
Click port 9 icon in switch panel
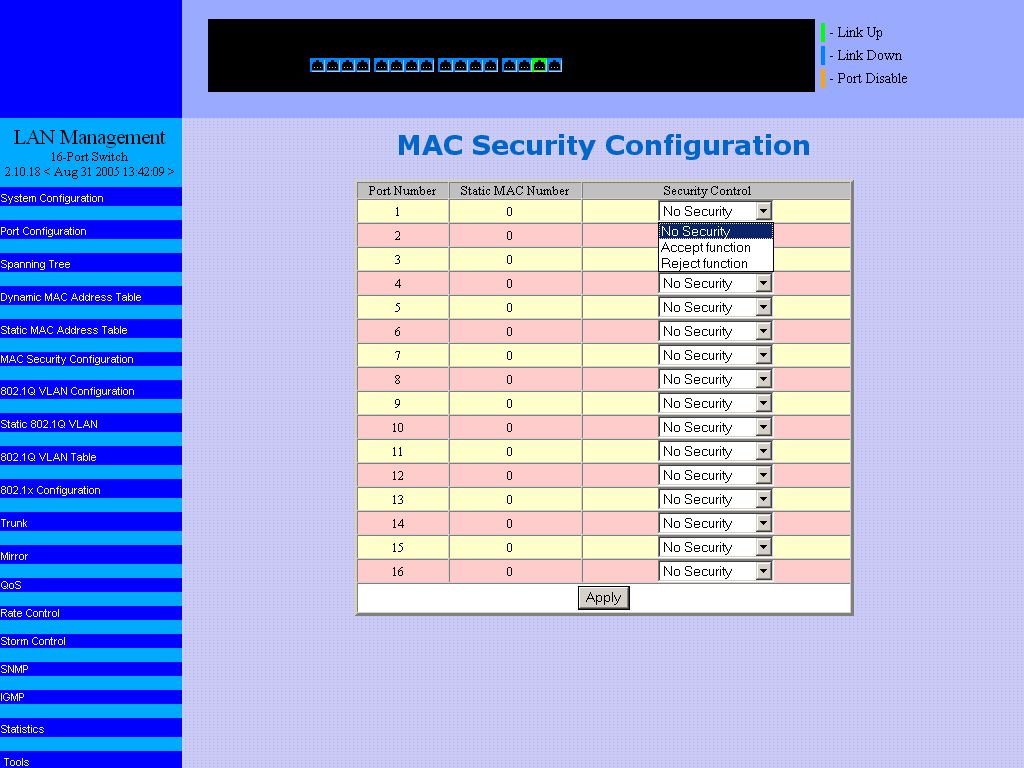click(x=445, y=66)
